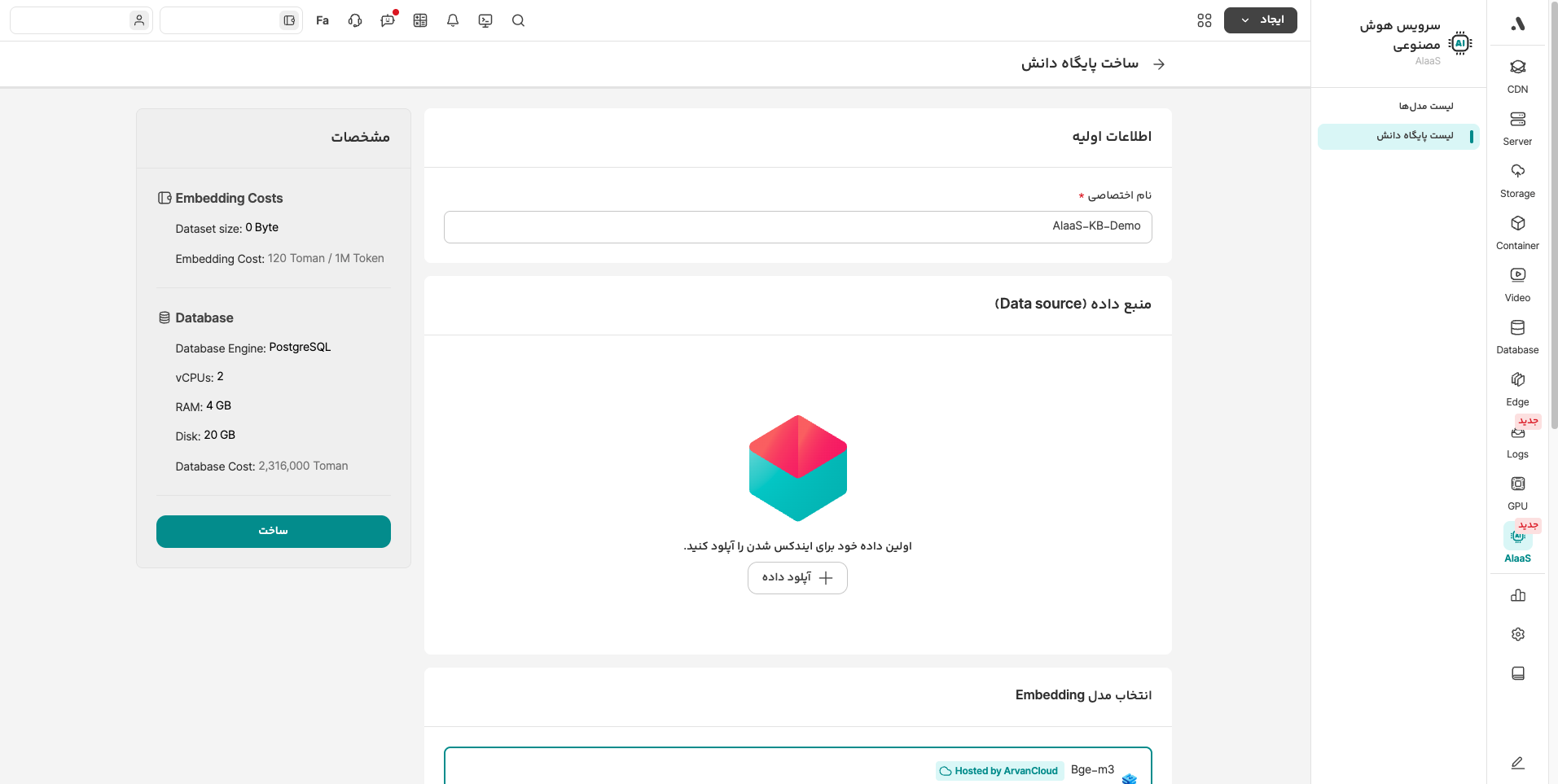
Task: Click the notifications bell icon
Action: coord(453,20)
